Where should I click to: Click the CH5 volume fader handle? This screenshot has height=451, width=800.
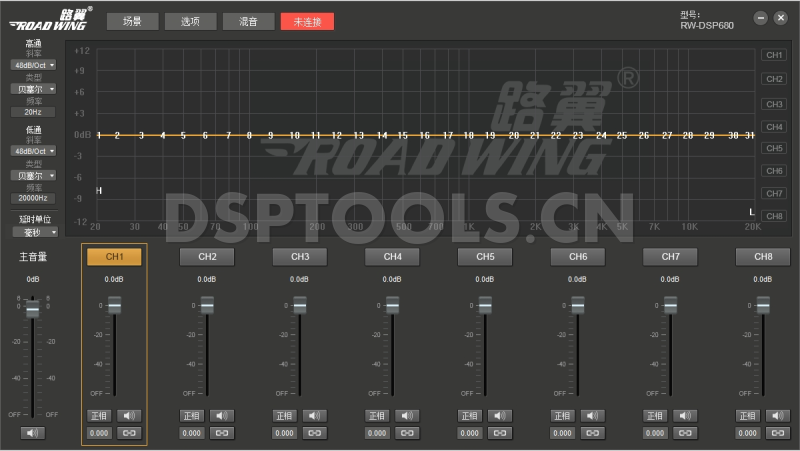point(485,305)
